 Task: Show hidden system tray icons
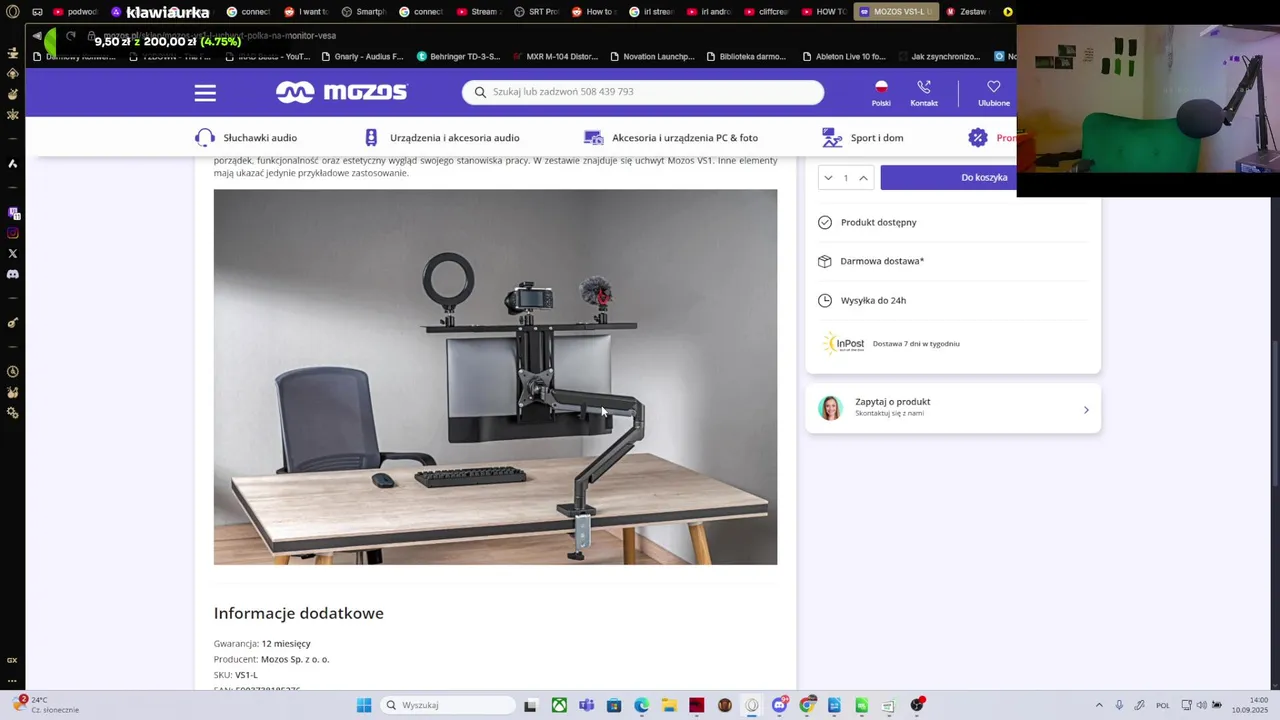point(1099,705)
